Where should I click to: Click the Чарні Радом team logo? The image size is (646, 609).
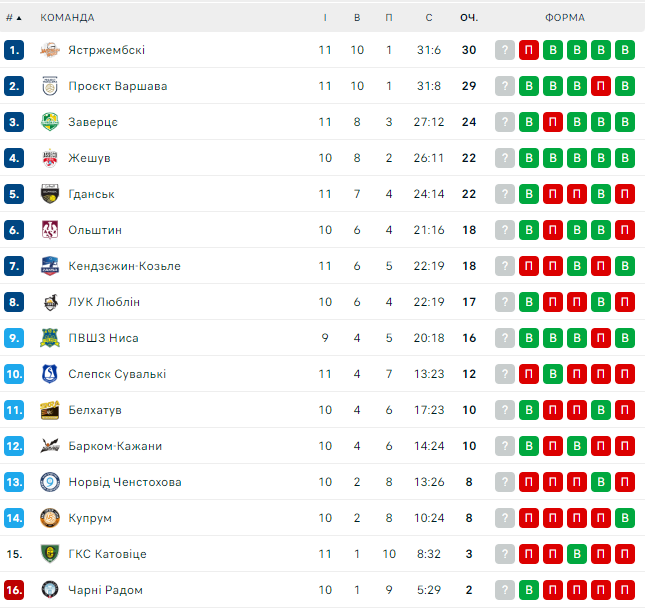[50, 590]
